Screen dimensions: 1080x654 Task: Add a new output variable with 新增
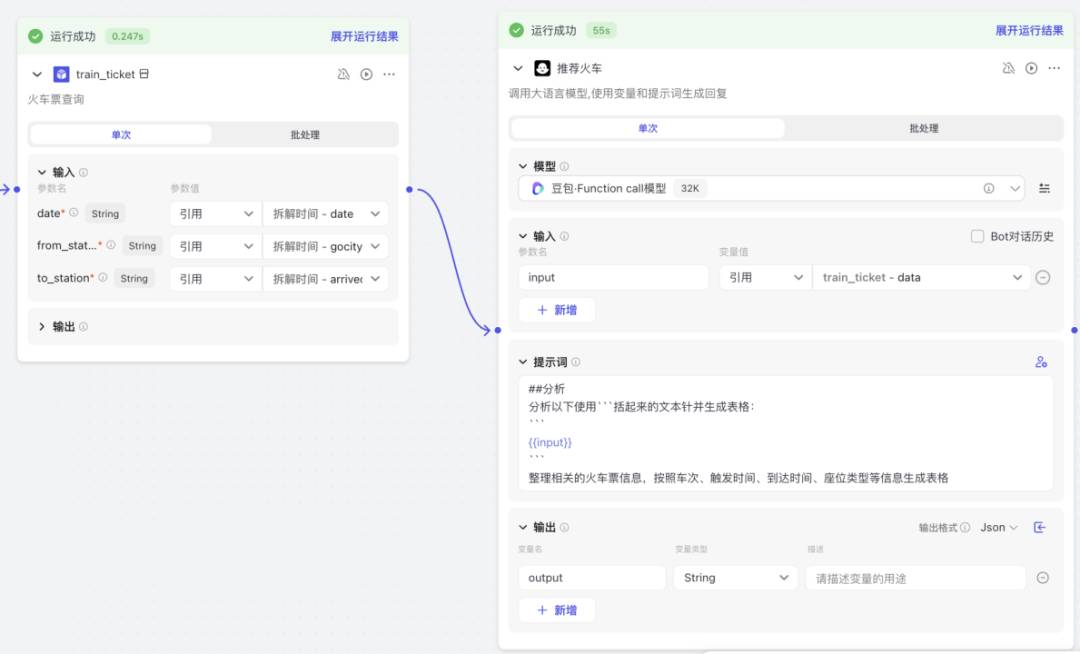tap(557, 610)
